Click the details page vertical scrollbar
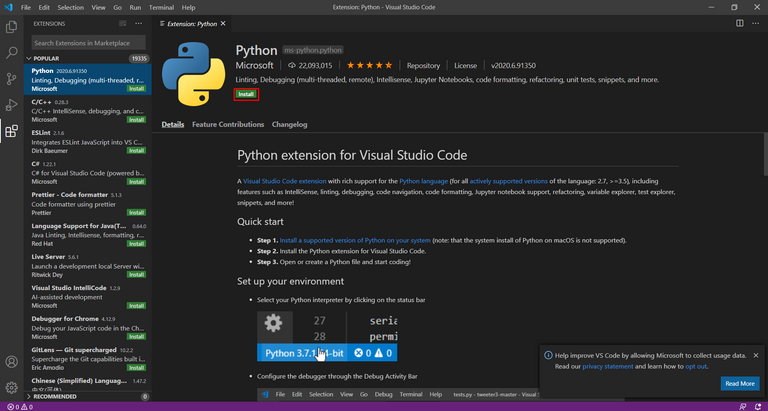This screenshot has width=768, height=411. tap(765, 154)
